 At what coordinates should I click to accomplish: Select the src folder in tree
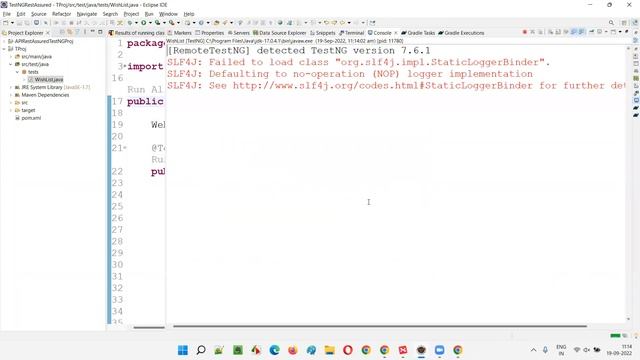[24, 102]
